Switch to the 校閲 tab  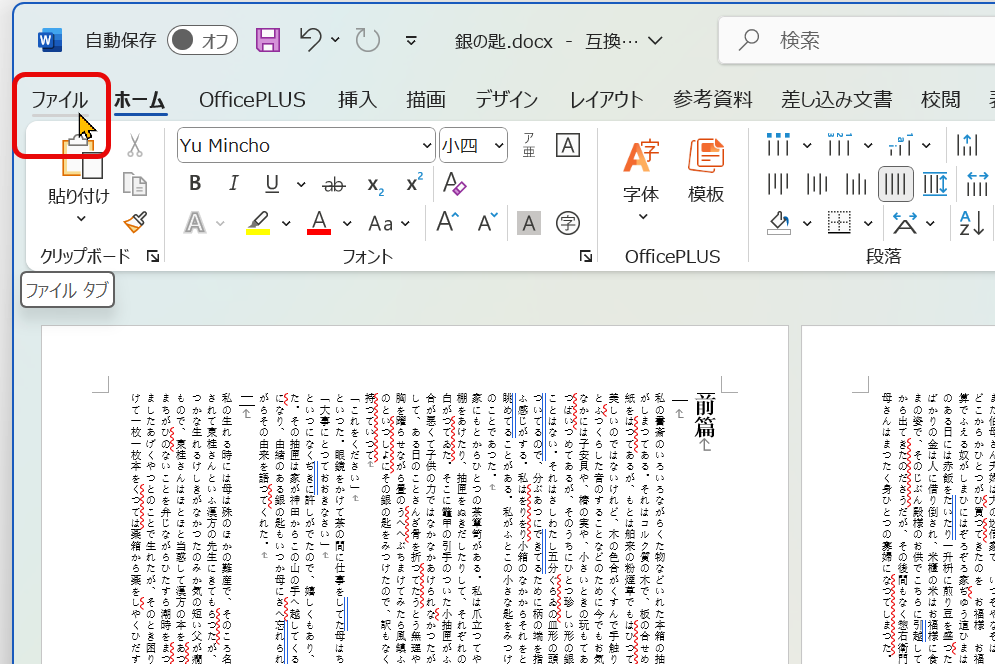(940, 100)
